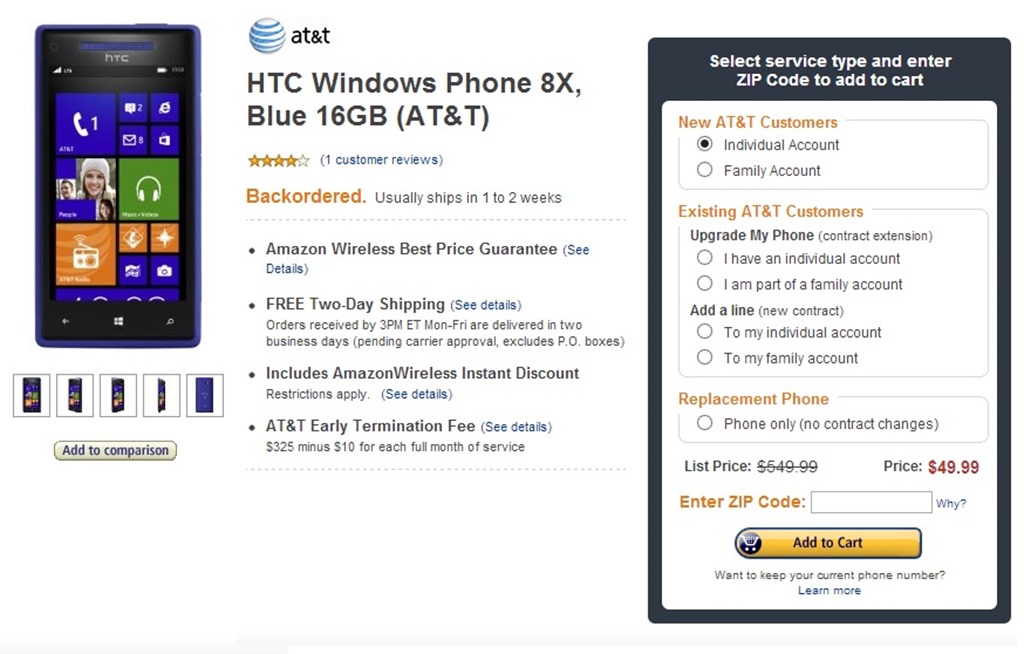Image resolution: width=1024 pixels, height=654 pixels.
Task: Select the third phone thumbnail view
Action: [118, 395]
